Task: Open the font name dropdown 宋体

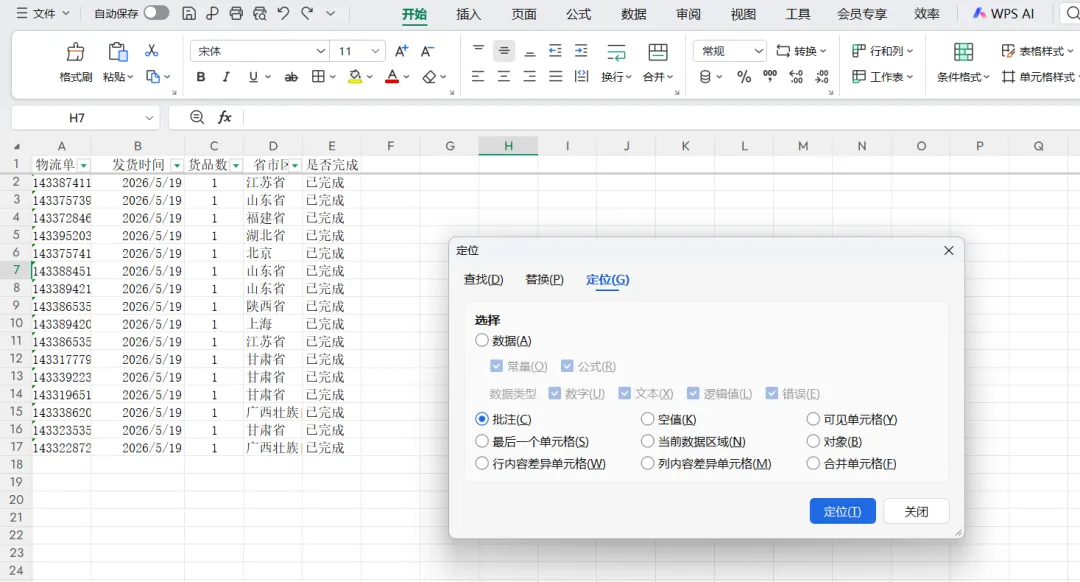Action: pyautogui.click(x=259, y=51)
